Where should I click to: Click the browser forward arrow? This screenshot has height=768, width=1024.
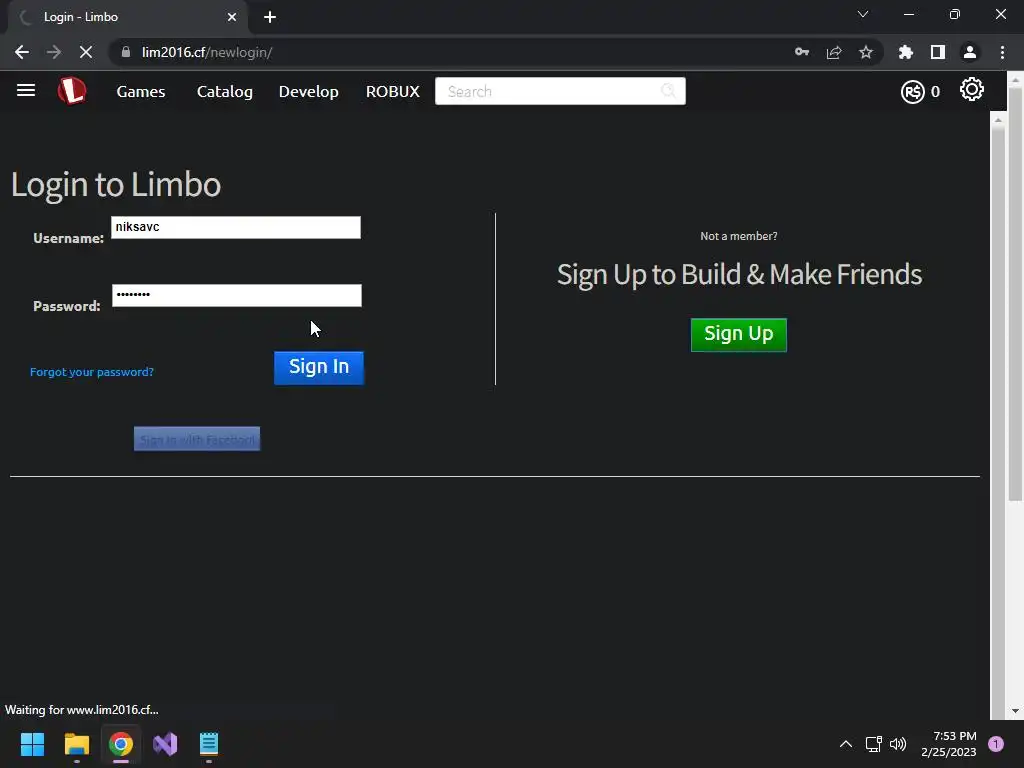(54, 52)
